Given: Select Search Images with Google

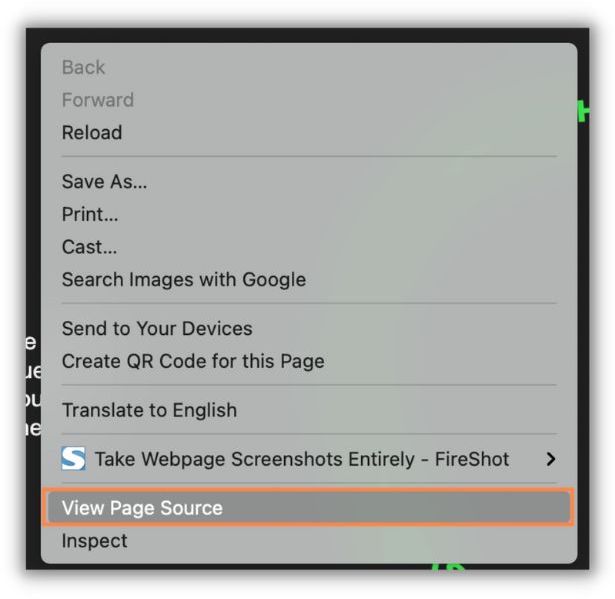Looking at the screenshot, I should 184,280.
